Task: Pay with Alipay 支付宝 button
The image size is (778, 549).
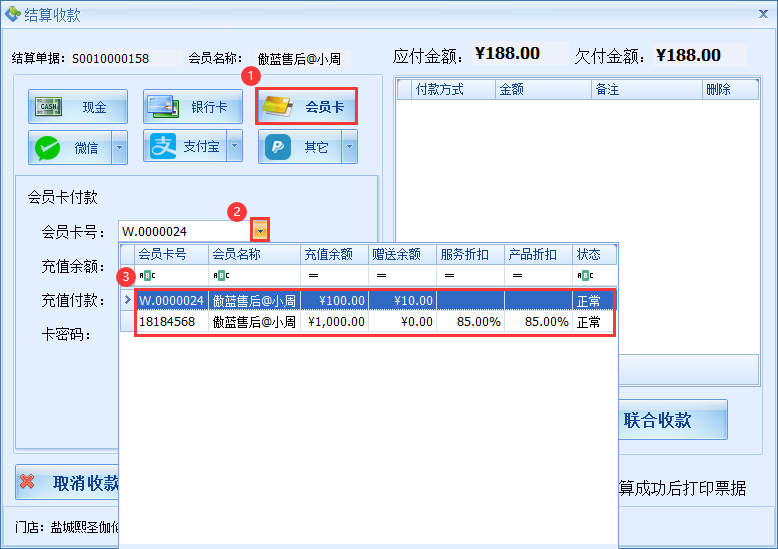Action: point(185,146)
